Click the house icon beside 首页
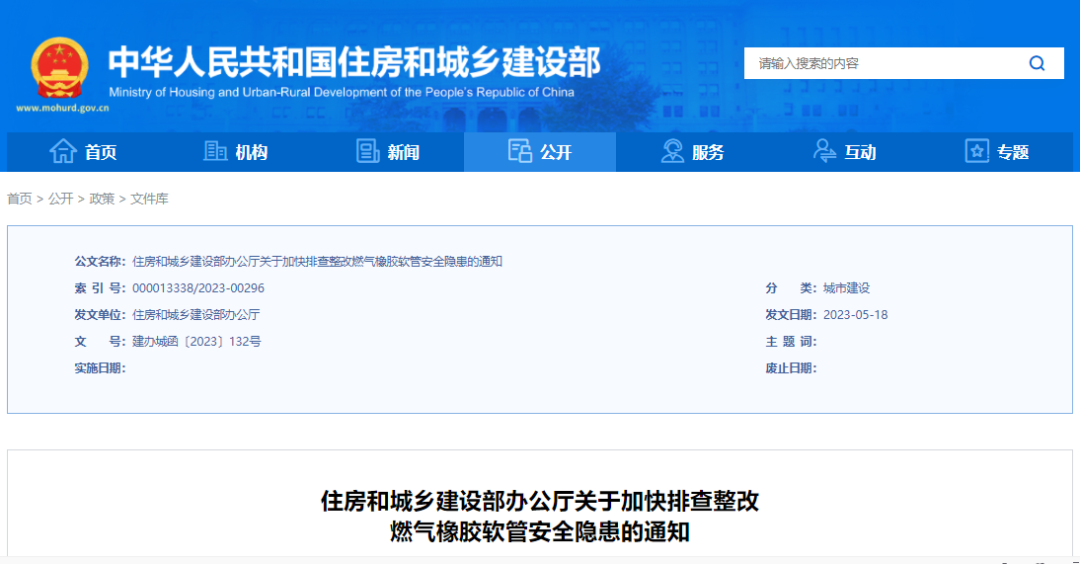The height and width of the screenshot is (564, 1080). tap(63, 151)
